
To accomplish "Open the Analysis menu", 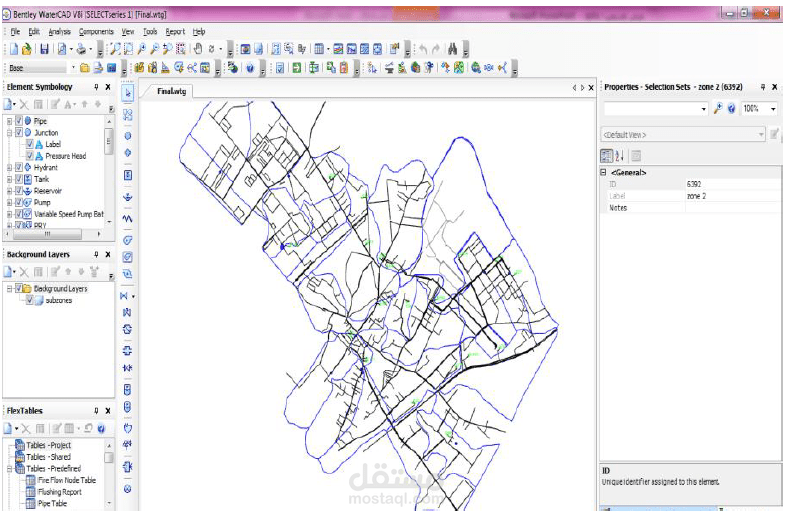I will click(x=59, y=31).
